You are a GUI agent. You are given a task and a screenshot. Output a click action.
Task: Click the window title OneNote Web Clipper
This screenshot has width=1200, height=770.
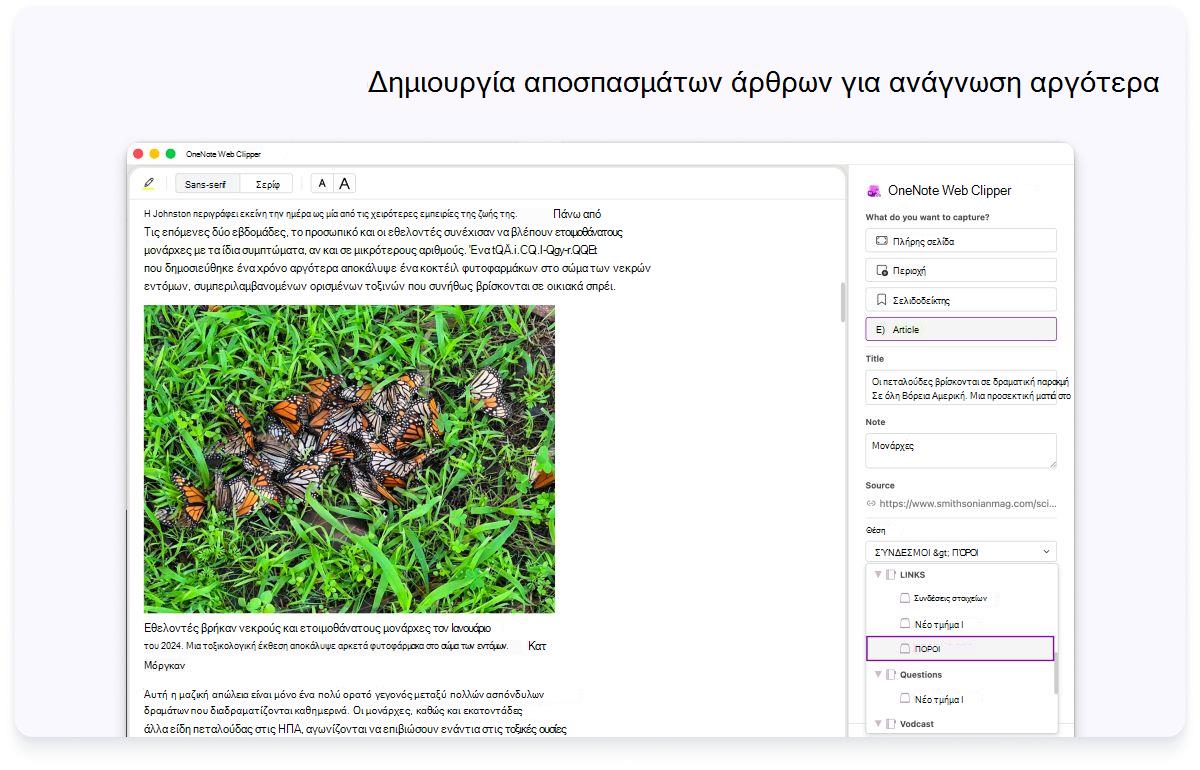223,154
